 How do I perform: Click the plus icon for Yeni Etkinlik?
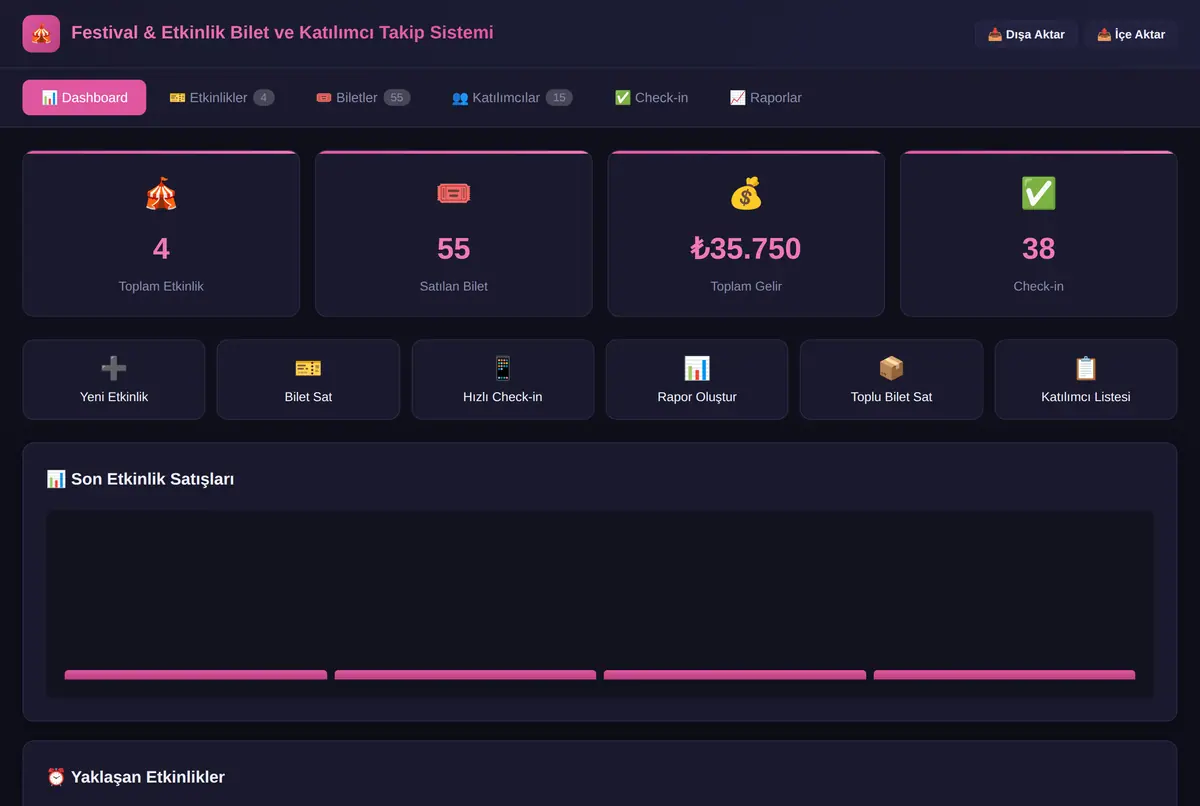coord(114,368)
